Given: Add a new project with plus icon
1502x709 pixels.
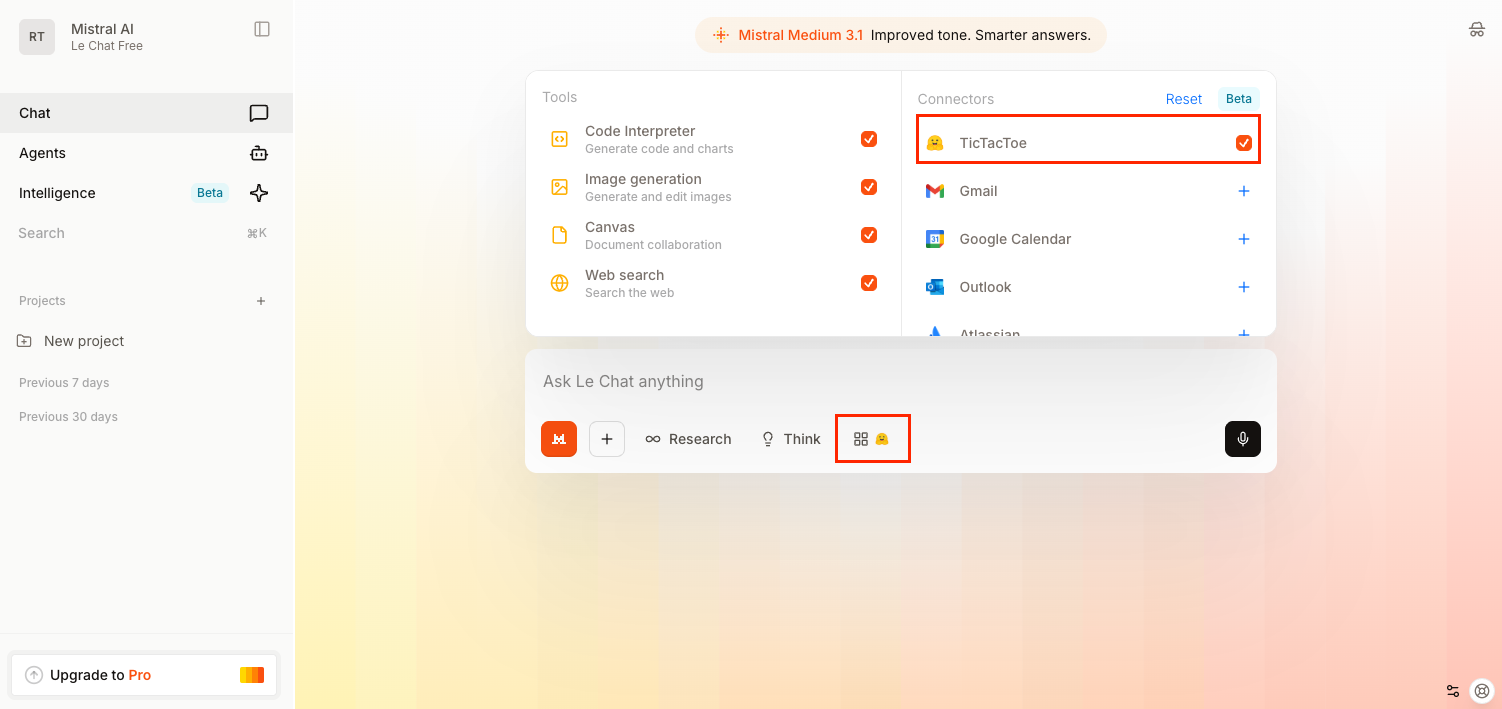Looking at the screenshot, I should [261, 301].
